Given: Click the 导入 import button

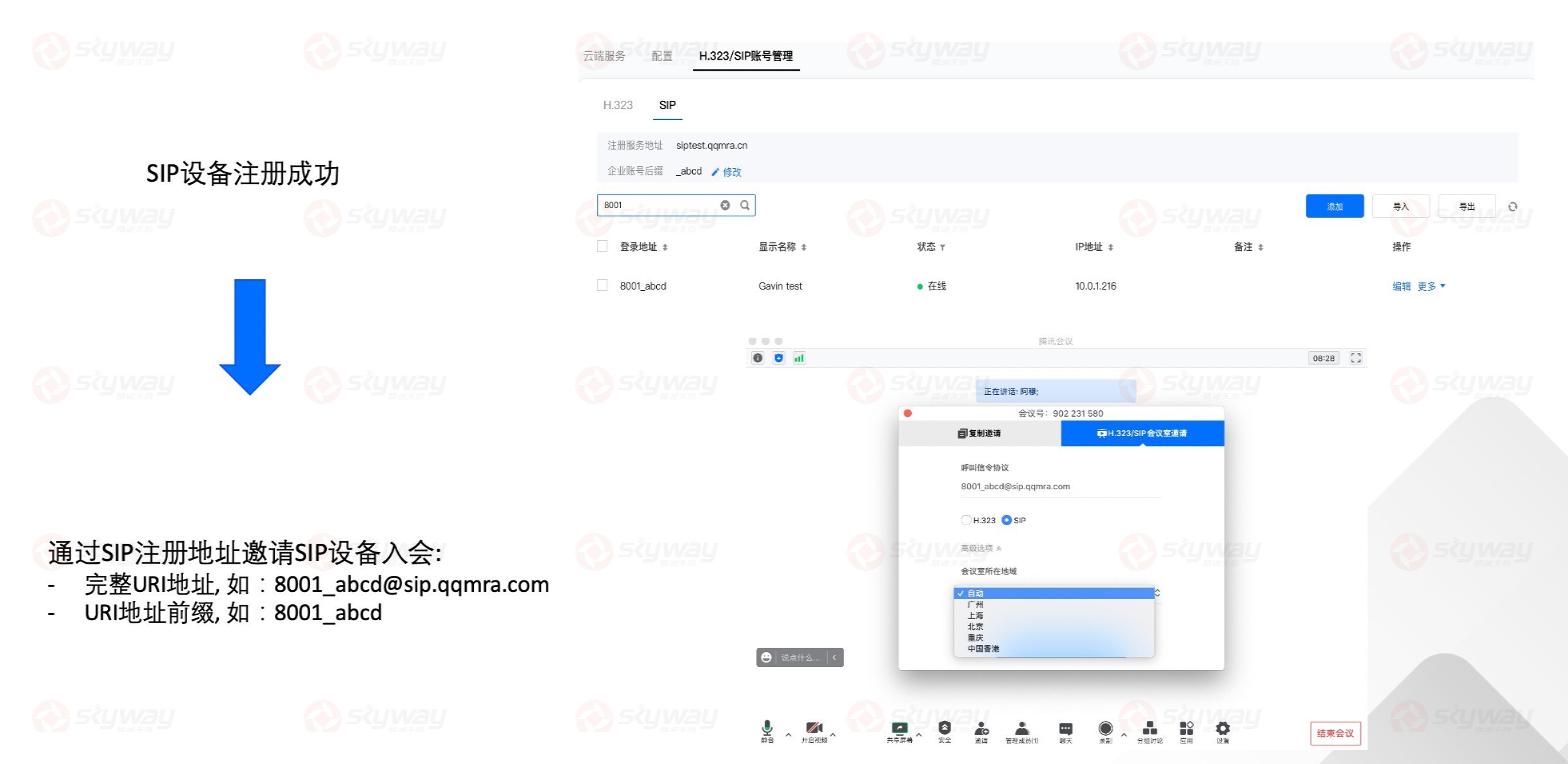Looking at the screenshot, I should (x=1400, y=206).
